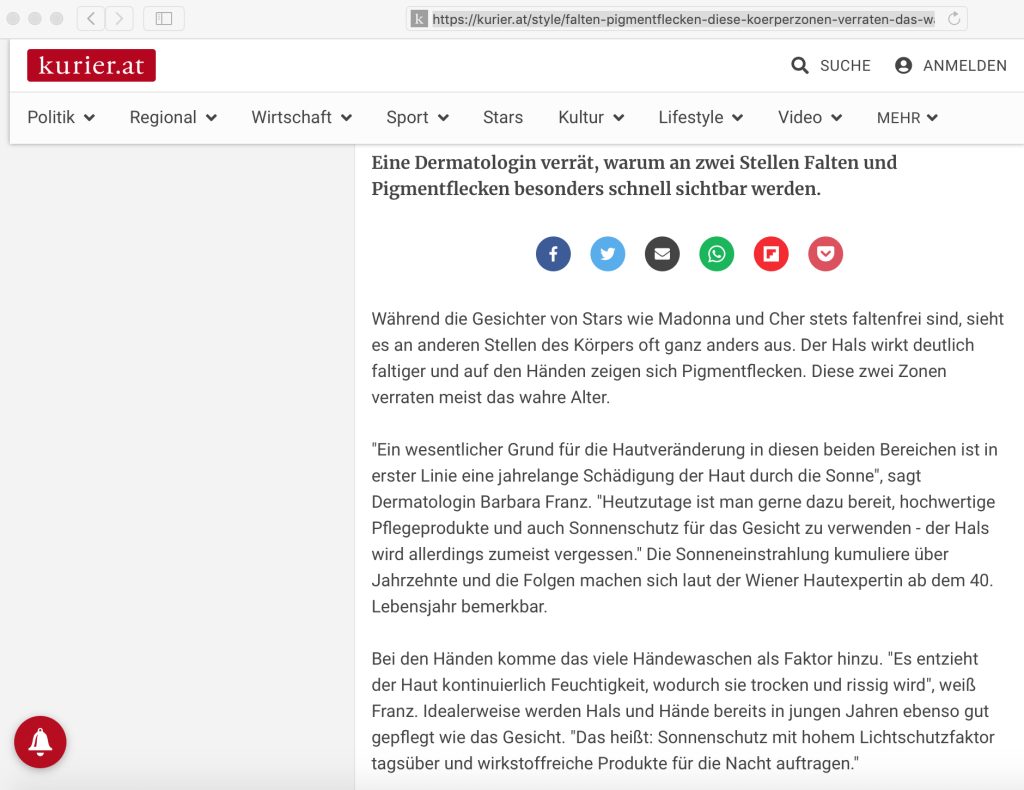Reload page in address bar
The image size is (1024, 790).
coord(954,18)
